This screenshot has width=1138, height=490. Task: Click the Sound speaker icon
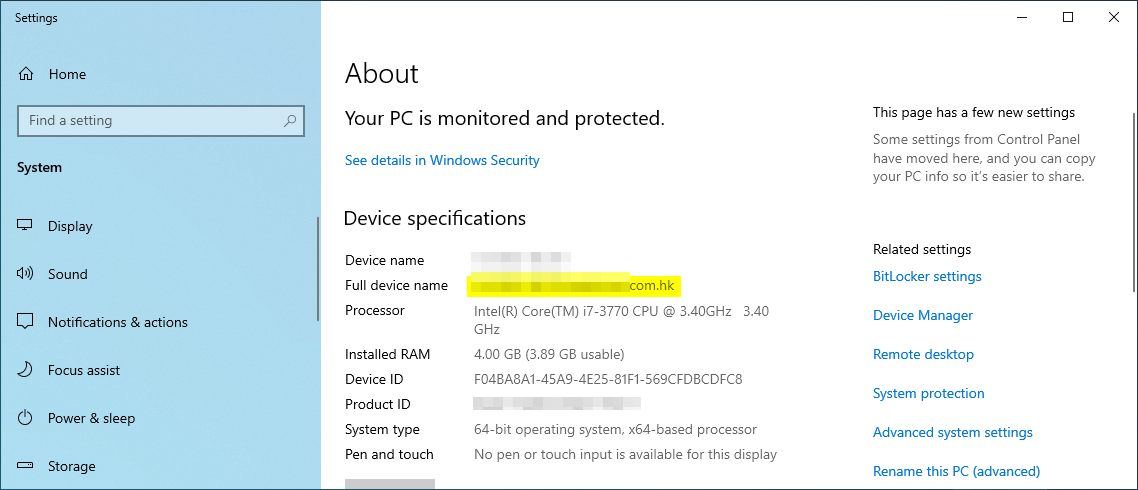point(26,274)
